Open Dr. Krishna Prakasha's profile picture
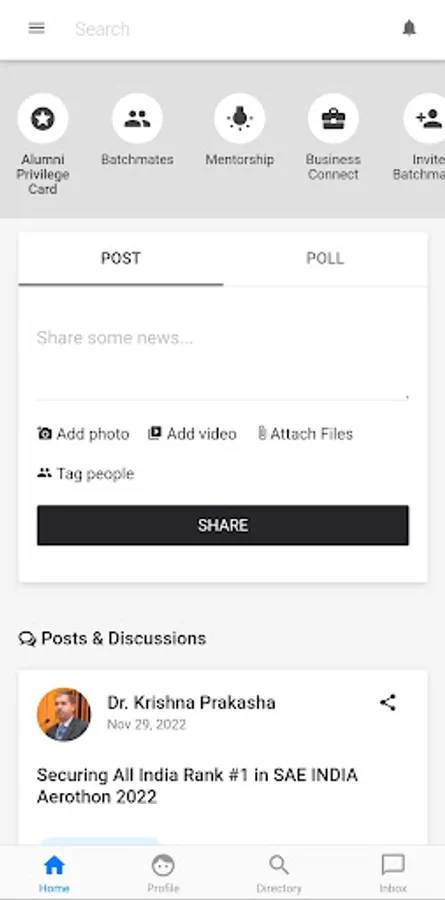Image resolution: width=445 pixels, height=900 pixels. click(x=64, y=715)
